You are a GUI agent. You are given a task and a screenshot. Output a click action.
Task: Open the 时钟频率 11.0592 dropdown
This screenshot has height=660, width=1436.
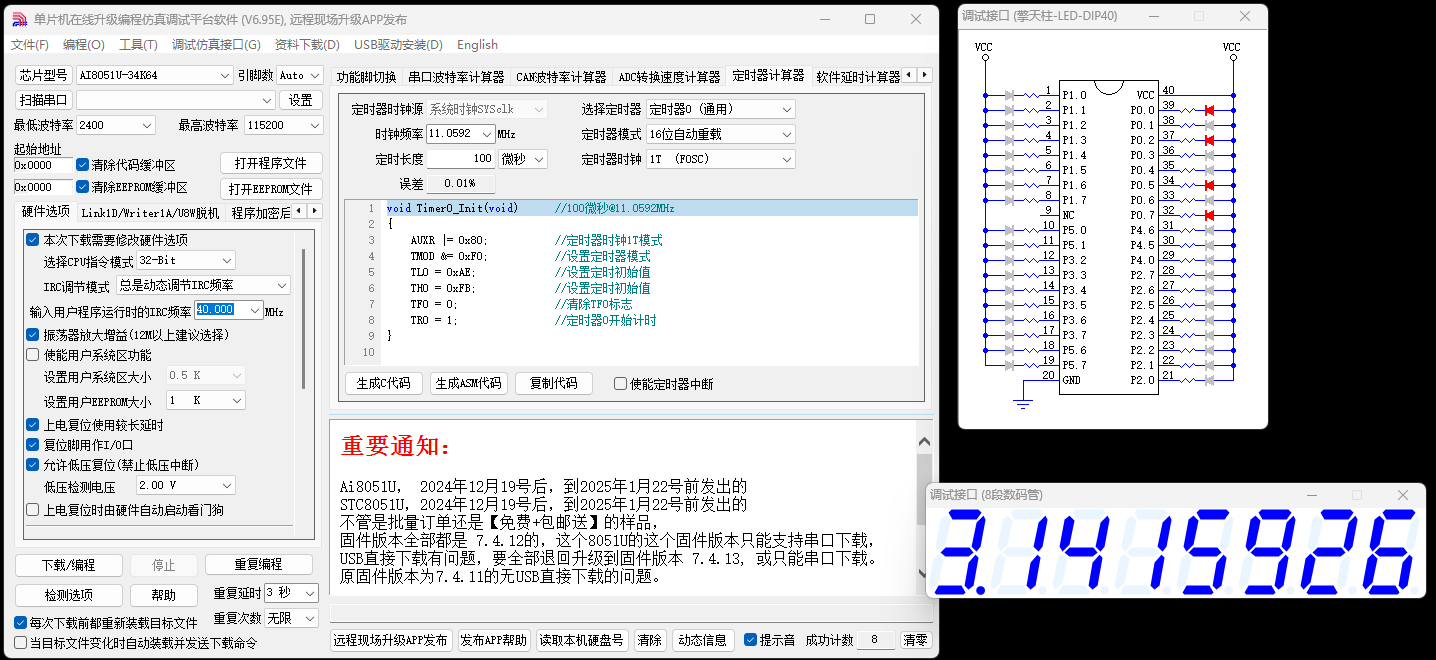coord(460,134)
